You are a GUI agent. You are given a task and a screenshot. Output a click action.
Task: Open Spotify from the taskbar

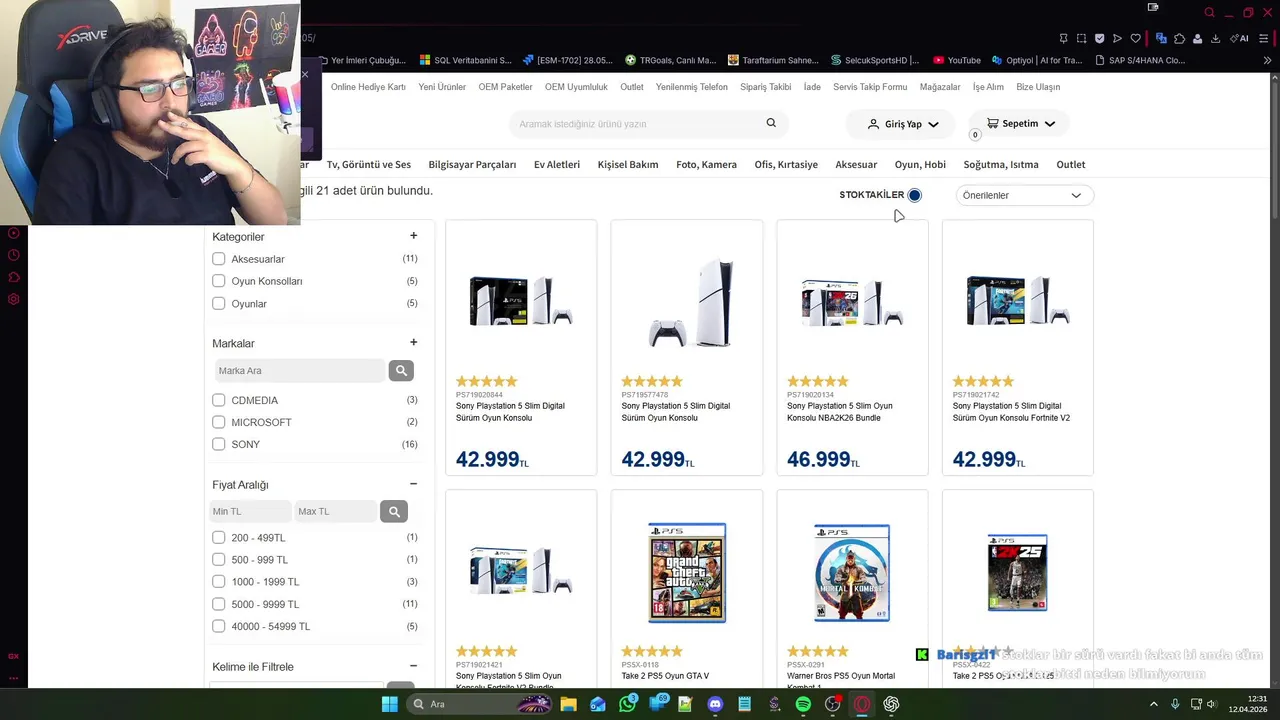[x=803, y=704]
